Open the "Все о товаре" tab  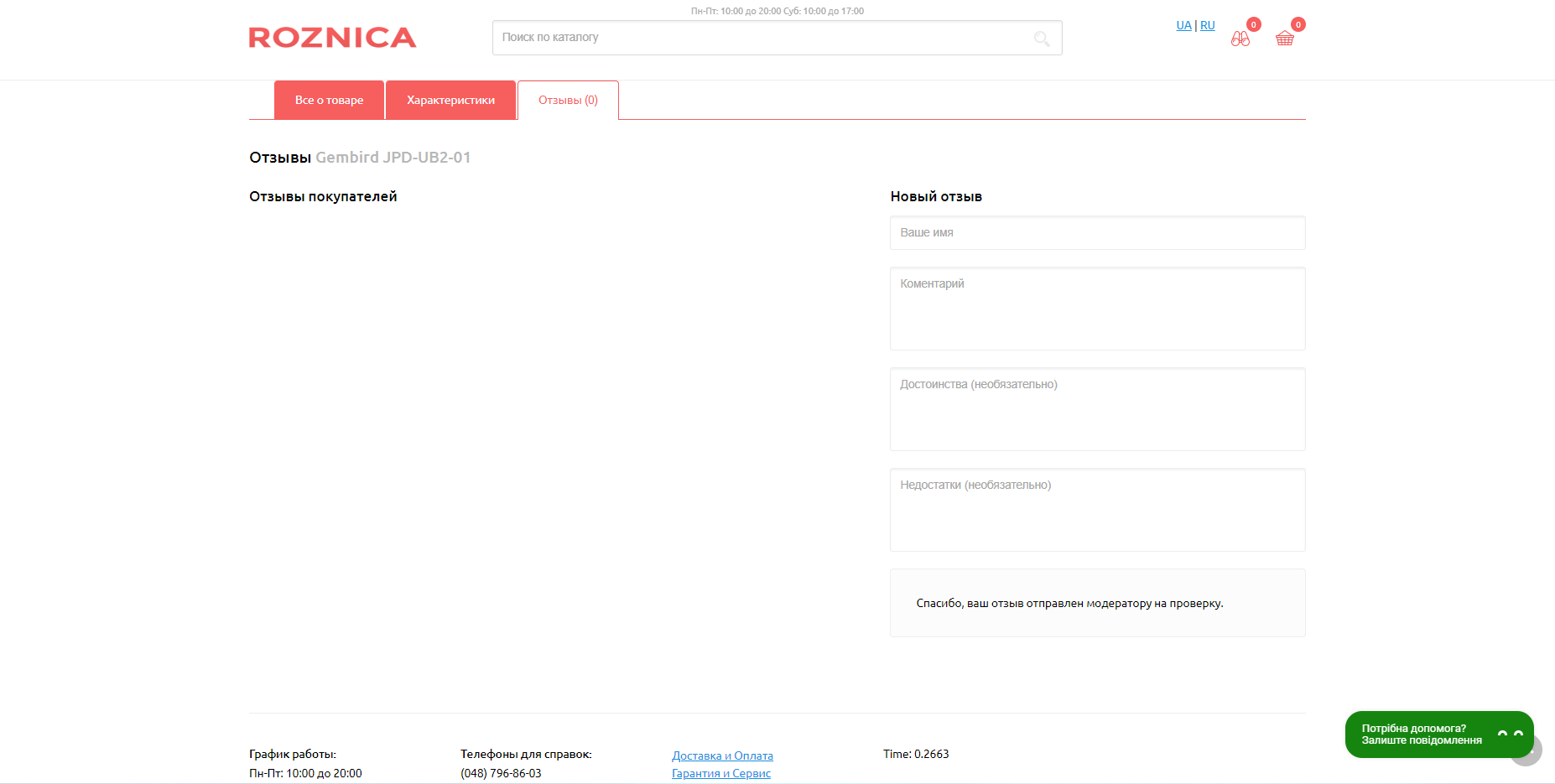pyautogui.click(x=329, y=101)
